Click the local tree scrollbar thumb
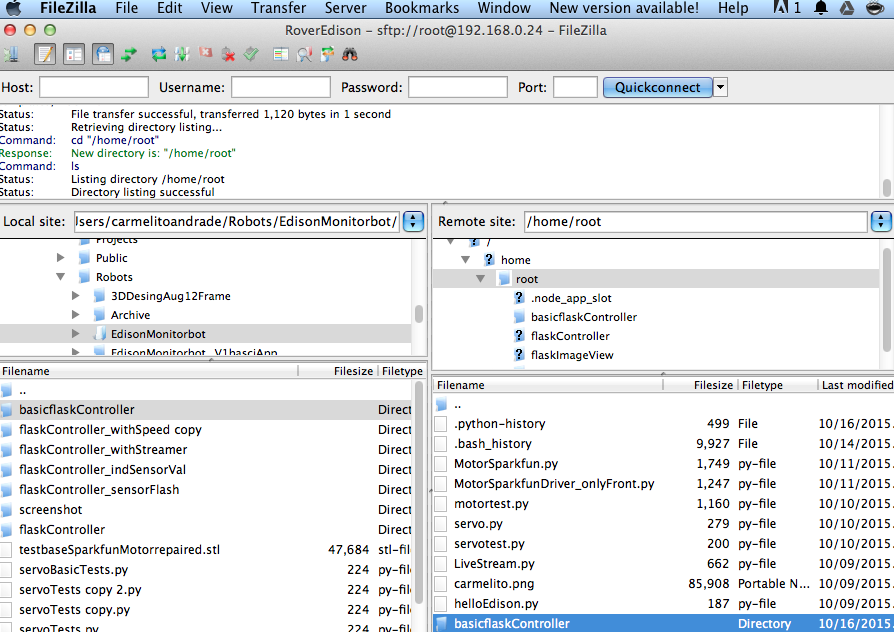 tap(418, 314)
